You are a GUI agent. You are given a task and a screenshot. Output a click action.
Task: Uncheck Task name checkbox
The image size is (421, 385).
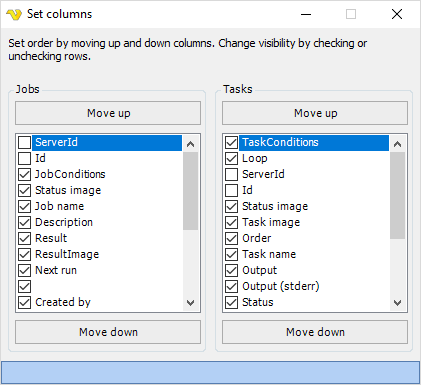pos(231,254)
